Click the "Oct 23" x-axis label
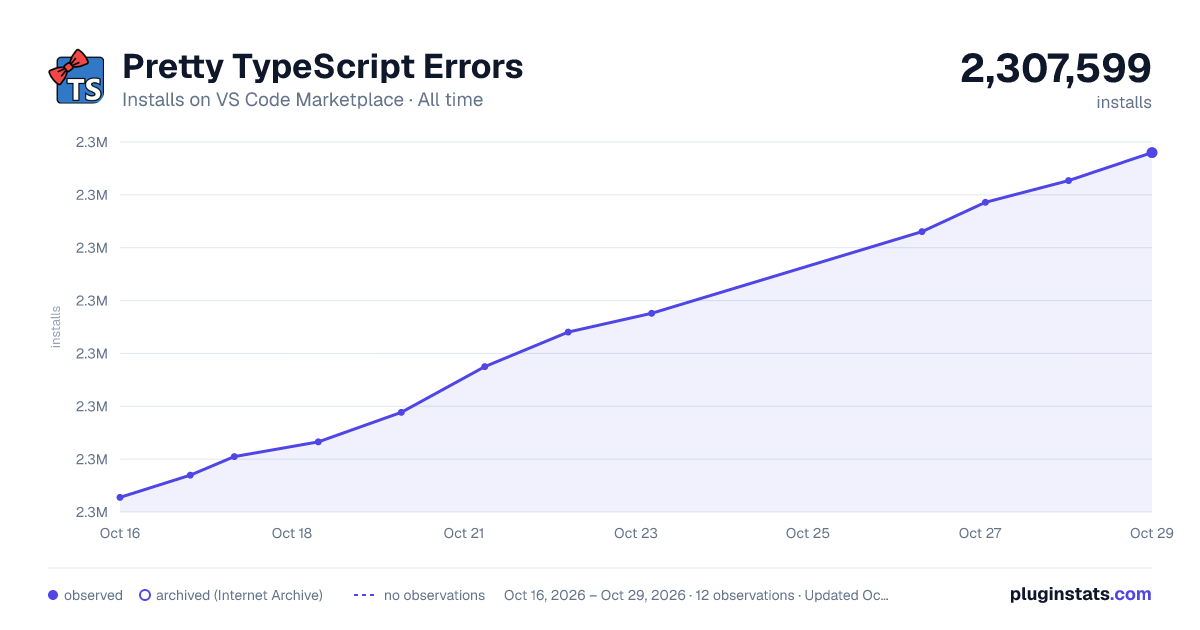Image resolution: width=1200 pixels, height=630 pixels. pos(636,533)
